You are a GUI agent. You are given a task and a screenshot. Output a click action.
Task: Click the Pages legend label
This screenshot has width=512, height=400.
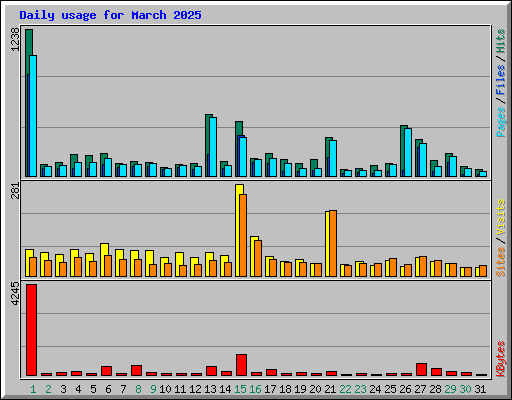[501, 122]
